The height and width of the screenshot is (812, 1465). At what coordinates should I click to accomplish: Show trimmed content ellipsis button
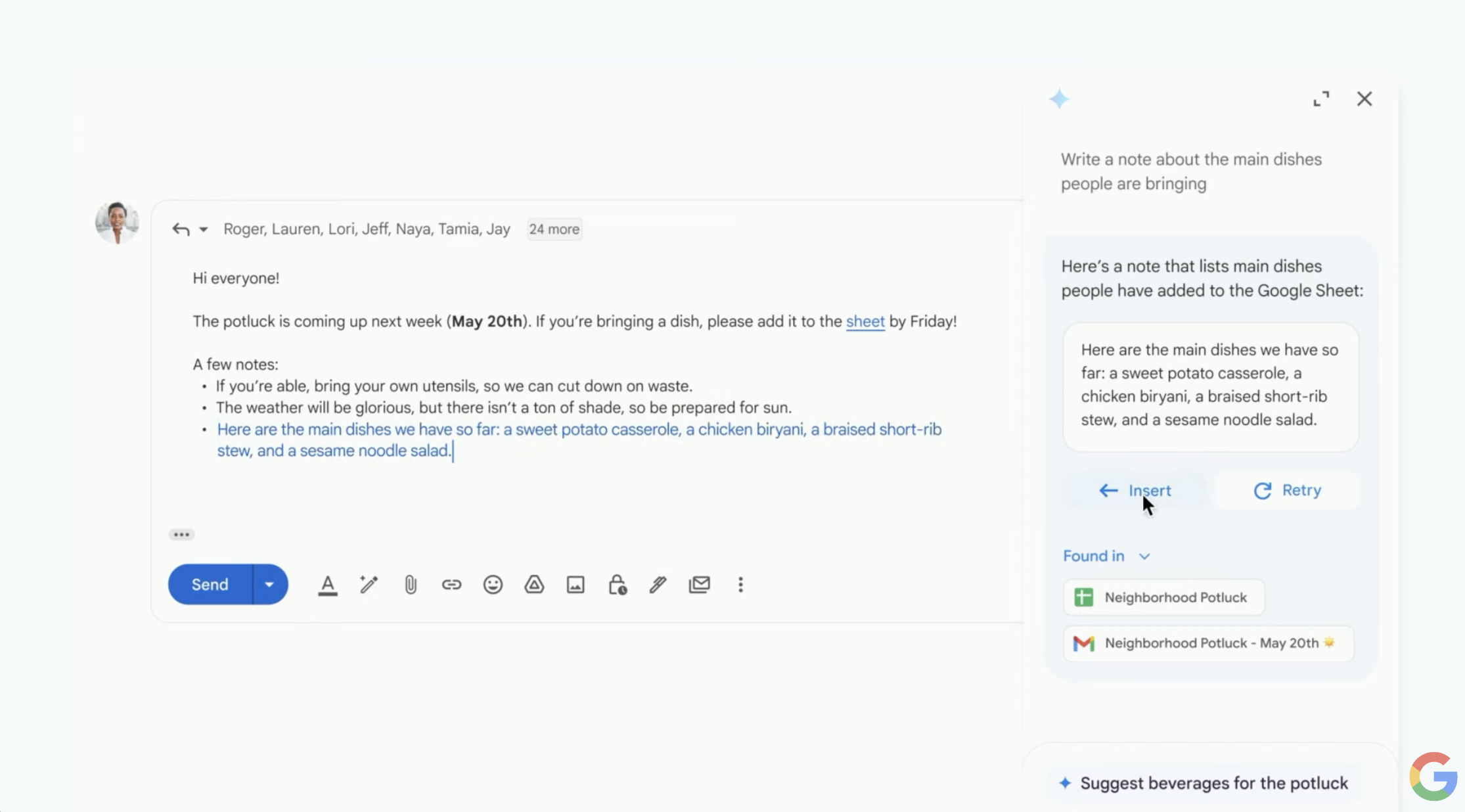(181, 535)
